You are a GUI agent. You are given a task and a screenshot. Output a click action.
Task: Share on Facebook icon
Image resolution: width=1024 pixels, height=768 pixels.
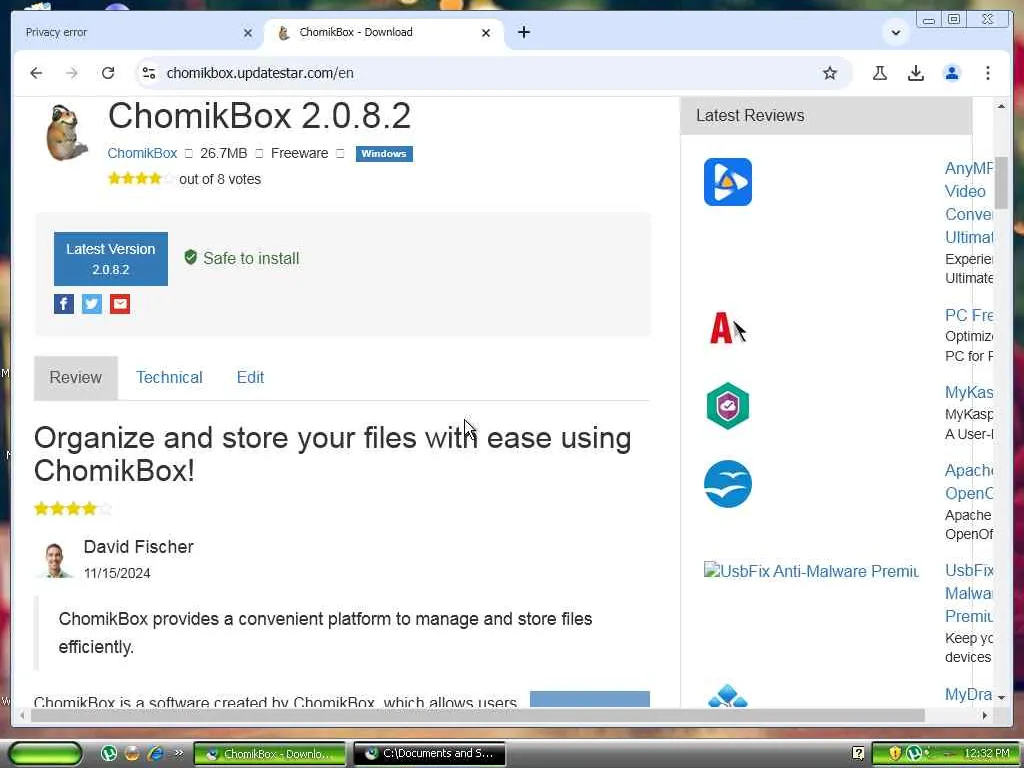(64, 304)
